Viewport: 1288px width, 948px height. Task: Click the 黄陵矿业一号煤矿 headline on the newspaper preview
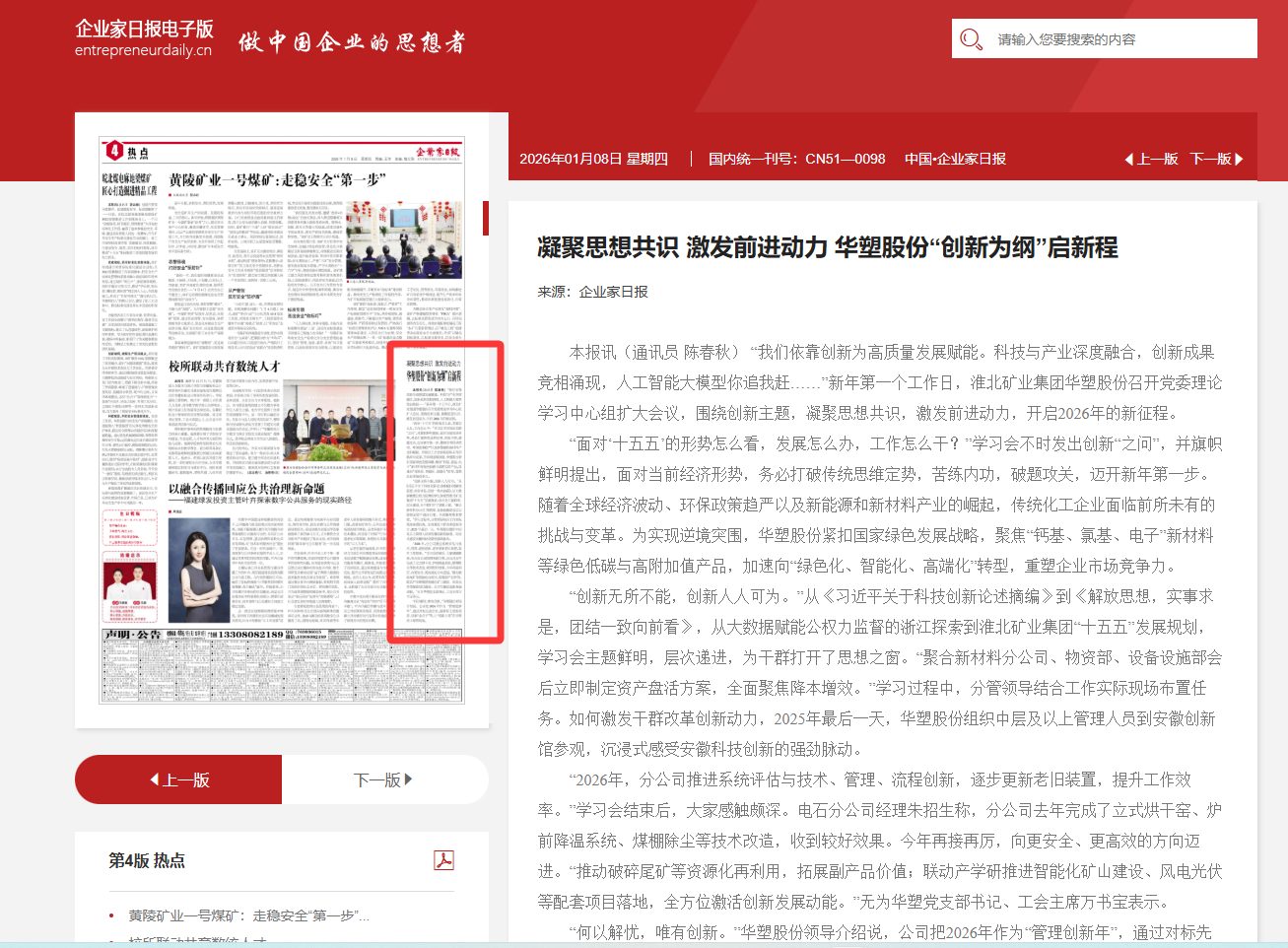[x=277, y=180]
